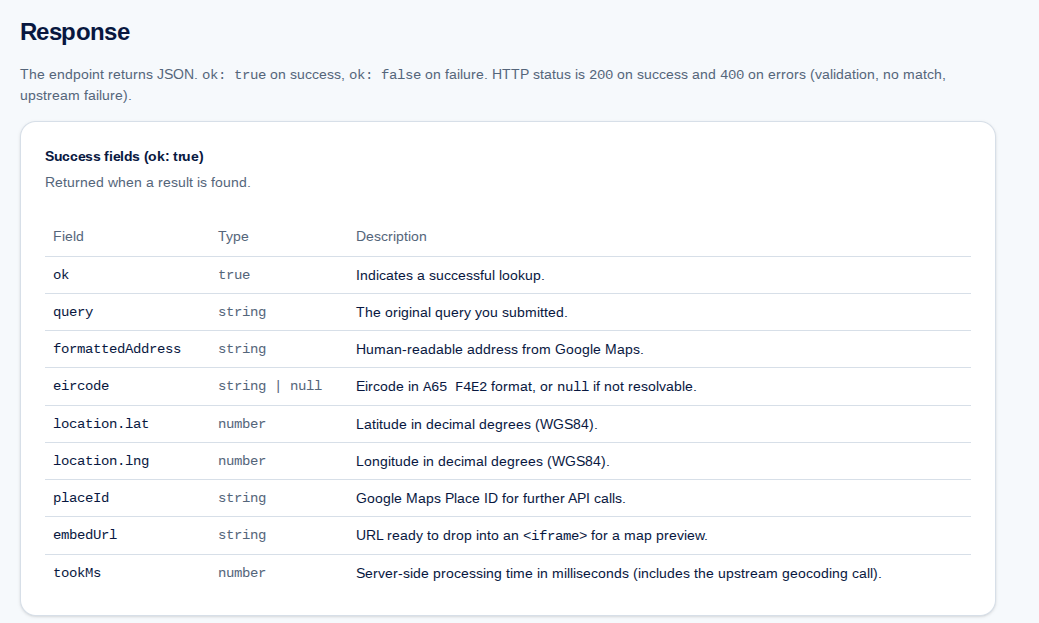Click the Field column header
This screenshot has height=623, width=1039.
click(68, 237)
